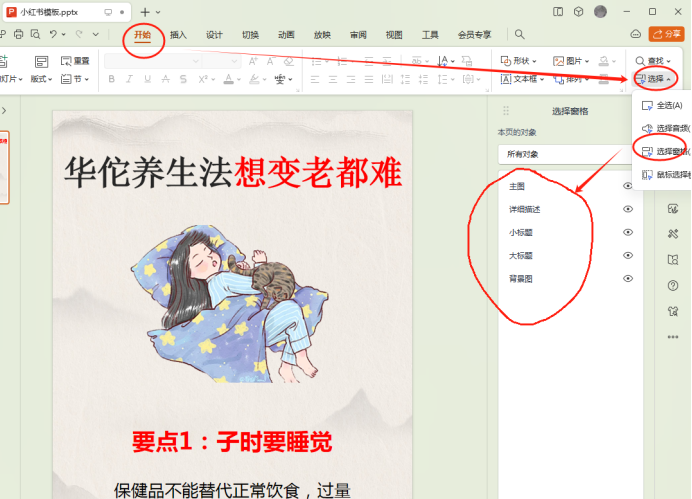Open the font color dropdown arrow
This screenshot has width=692, height=499.
click(239, 79)
